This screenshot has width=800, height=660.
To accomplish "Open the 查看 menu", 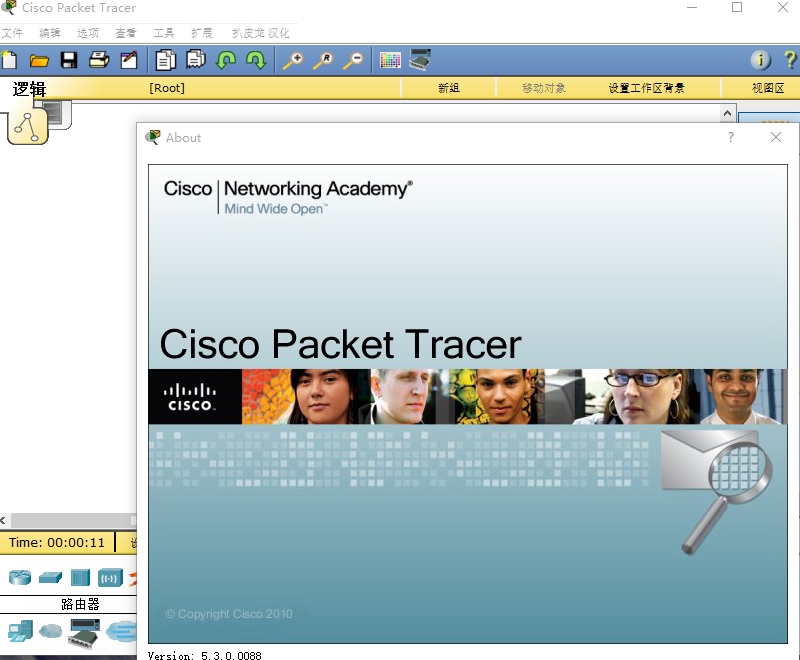I will pos(126,33).
